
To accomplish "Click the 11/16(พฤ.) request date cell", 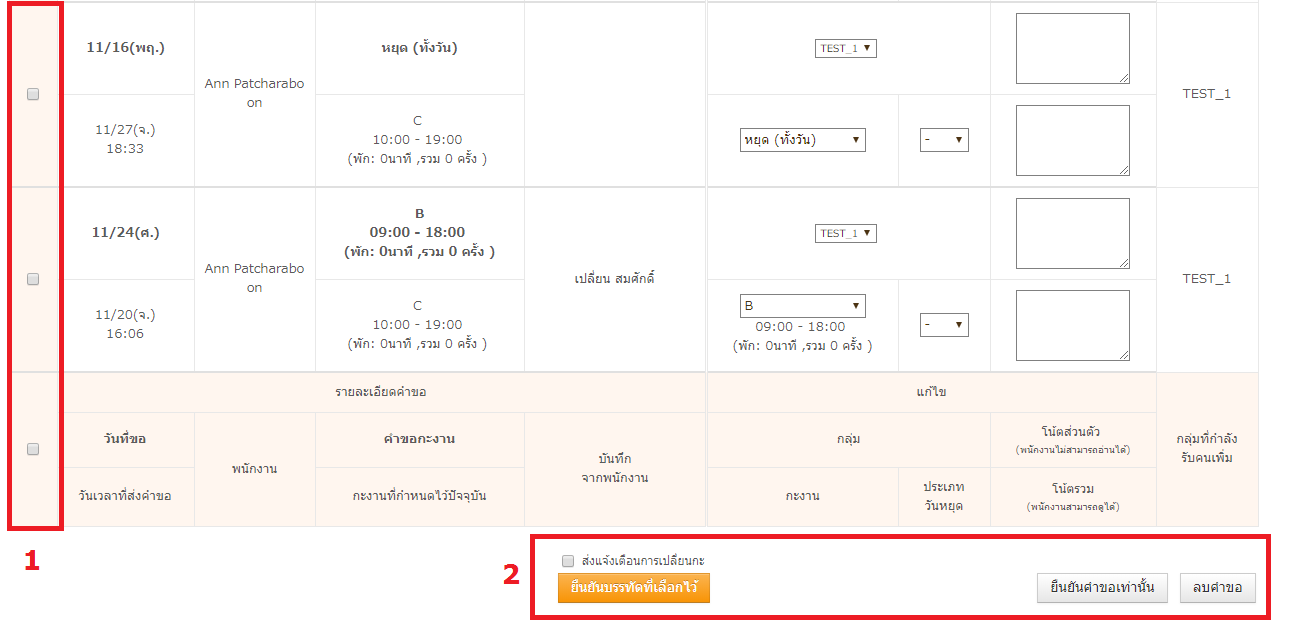I will point(128,47).
